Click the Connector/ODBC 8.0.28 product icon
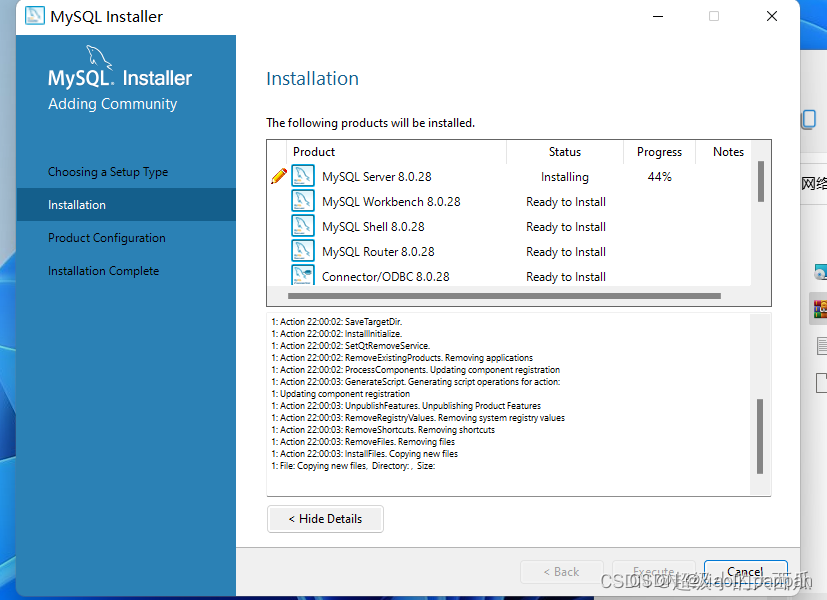This screenshot has height=600, width=827. 303,275
